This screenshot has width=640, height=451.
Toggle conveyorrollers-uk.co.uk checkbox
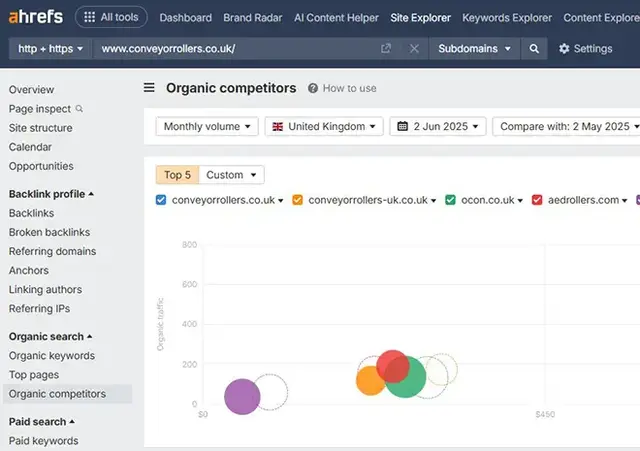tap(298, 200)
